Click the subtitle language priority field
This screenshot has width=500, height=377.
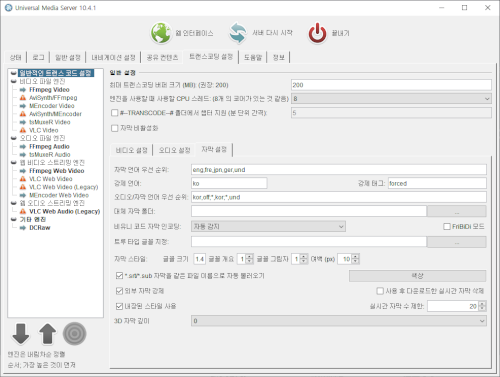339,170
